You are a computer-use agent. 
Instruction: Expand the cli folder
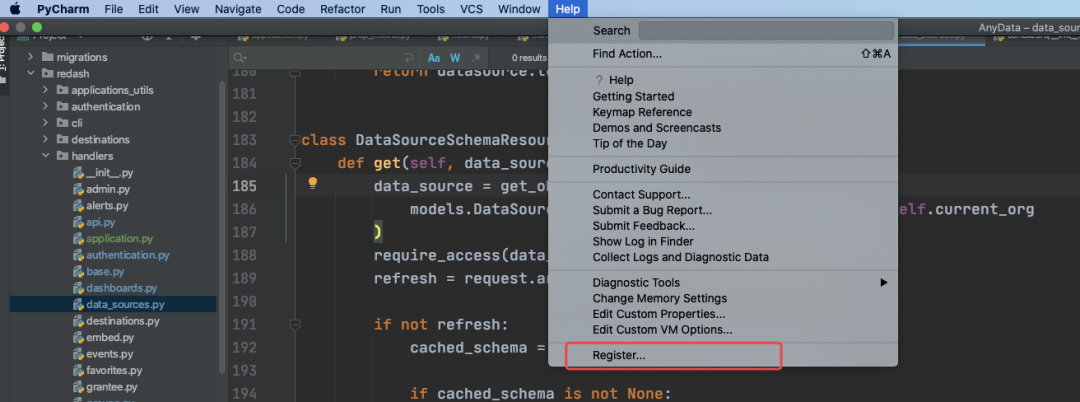[45, 123]
